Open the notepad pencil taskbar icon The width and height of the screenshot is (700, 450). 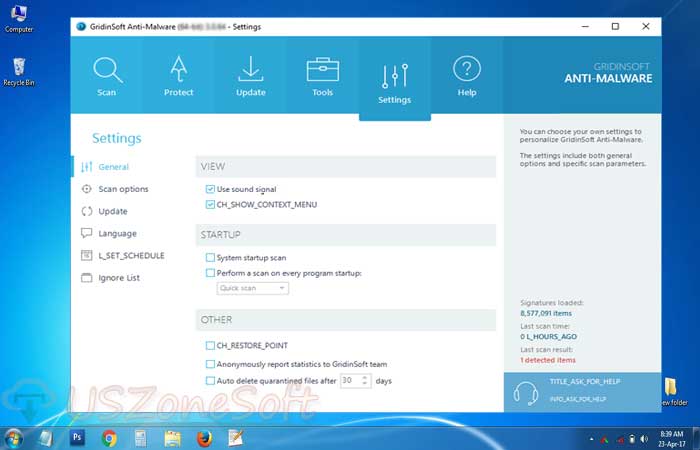tap(236, 438)
